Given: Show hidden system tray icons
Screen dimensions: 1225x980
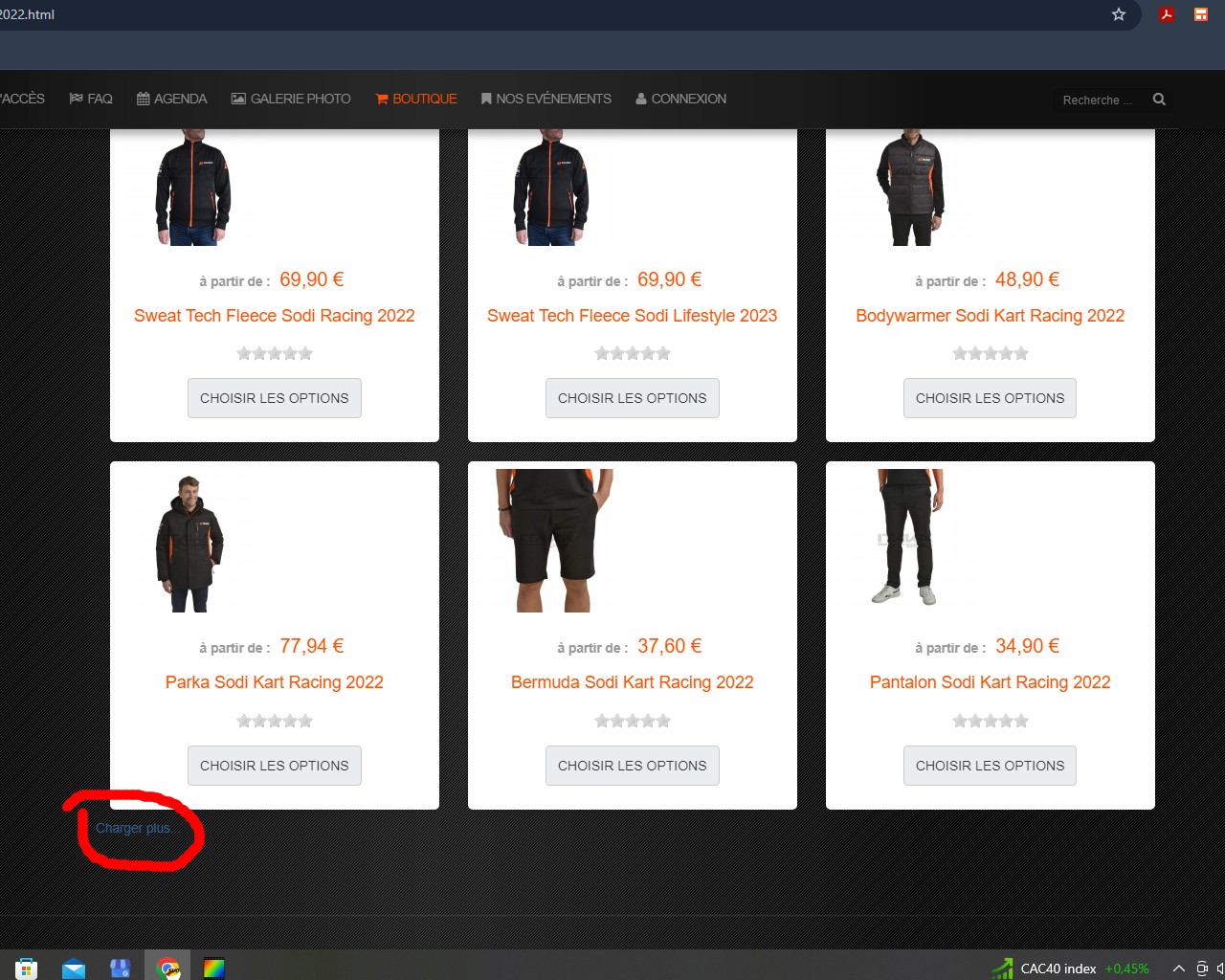Looking at the screenshot, I should 1179,969.
